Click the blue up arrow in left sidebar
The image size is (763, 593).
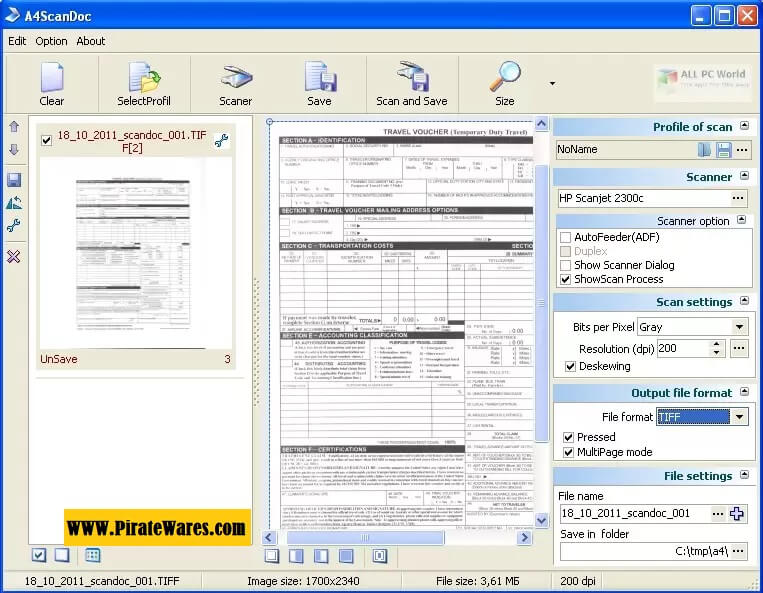14,127
